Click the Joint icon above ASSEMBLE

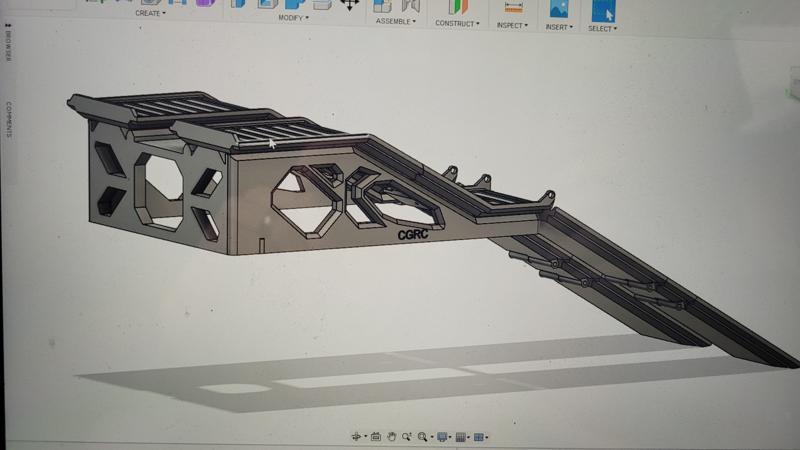pyautogui.click(x=411, y=6)
